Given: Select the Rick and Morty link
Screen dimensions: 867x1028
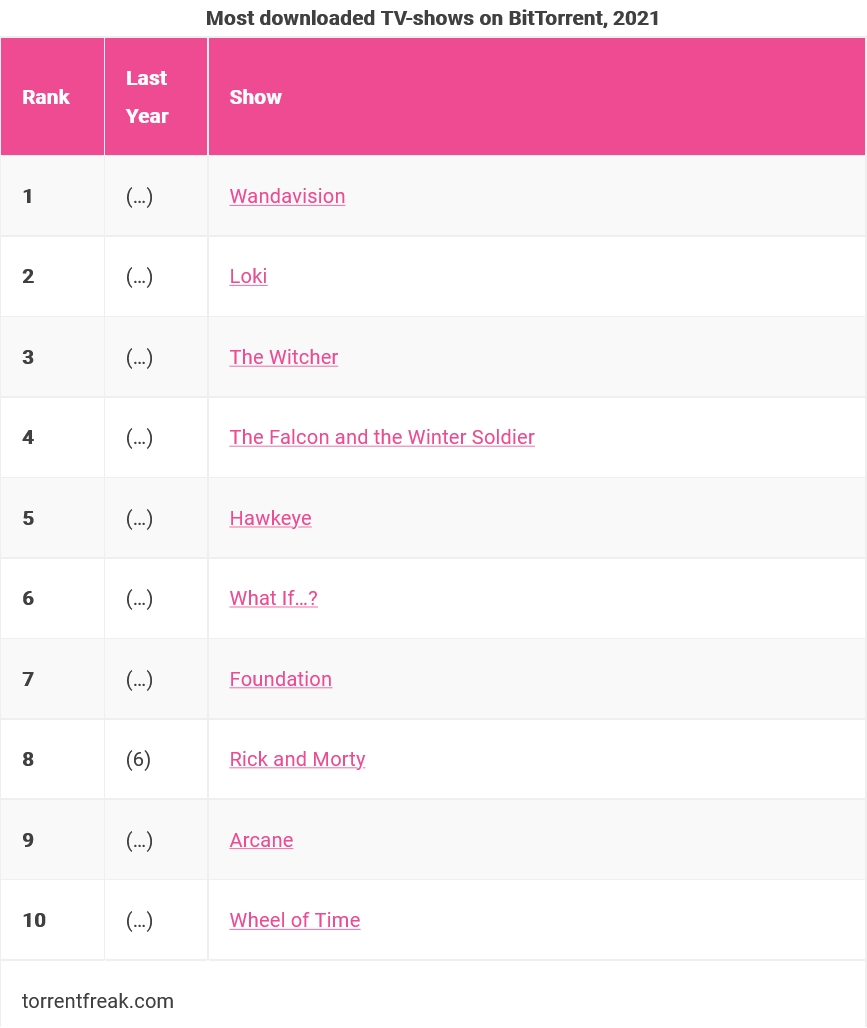Looking at the screenshot, I should pos(297,759).
